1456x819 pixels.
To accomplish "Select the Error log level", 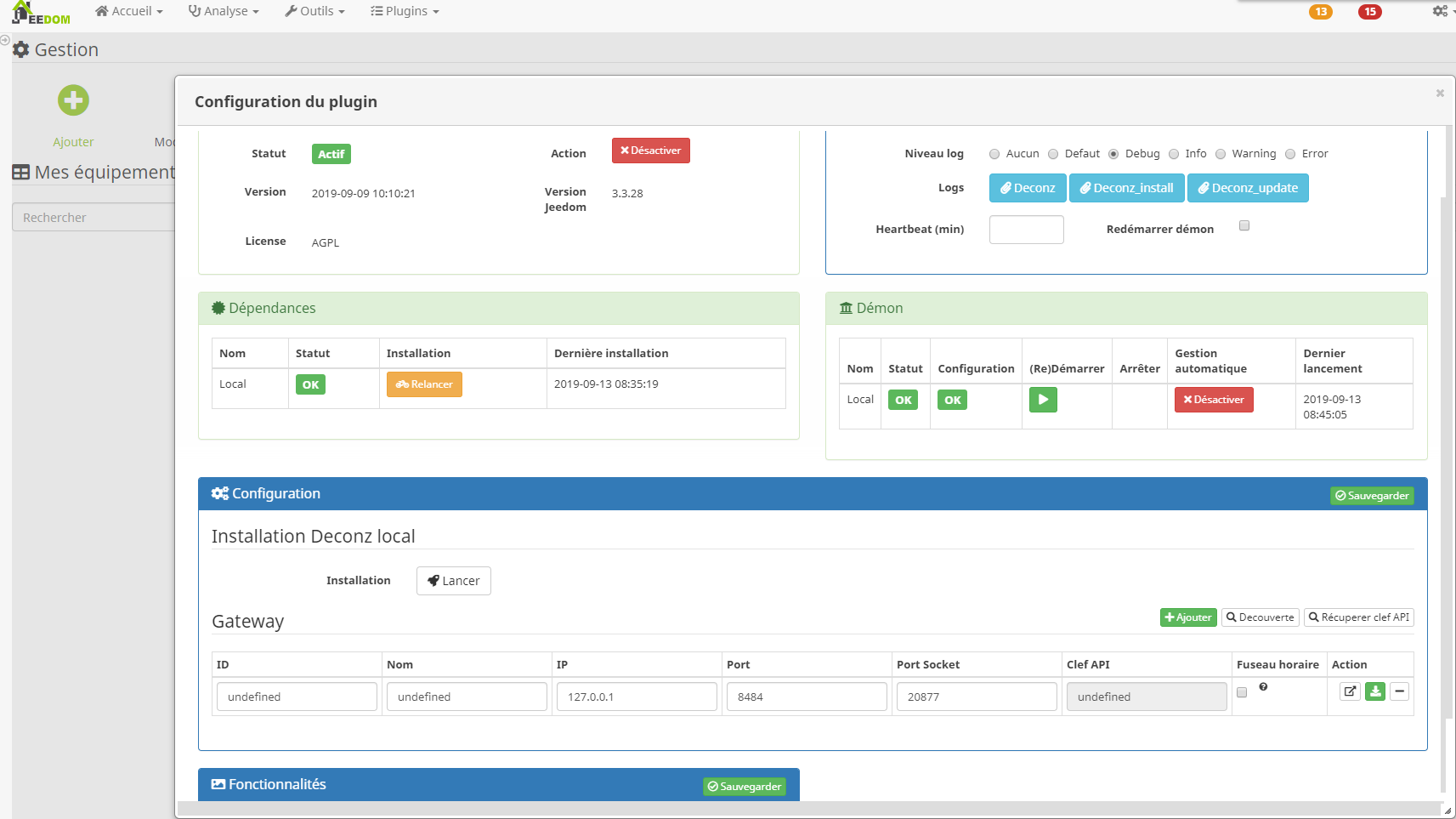I will click(1290, 154).
